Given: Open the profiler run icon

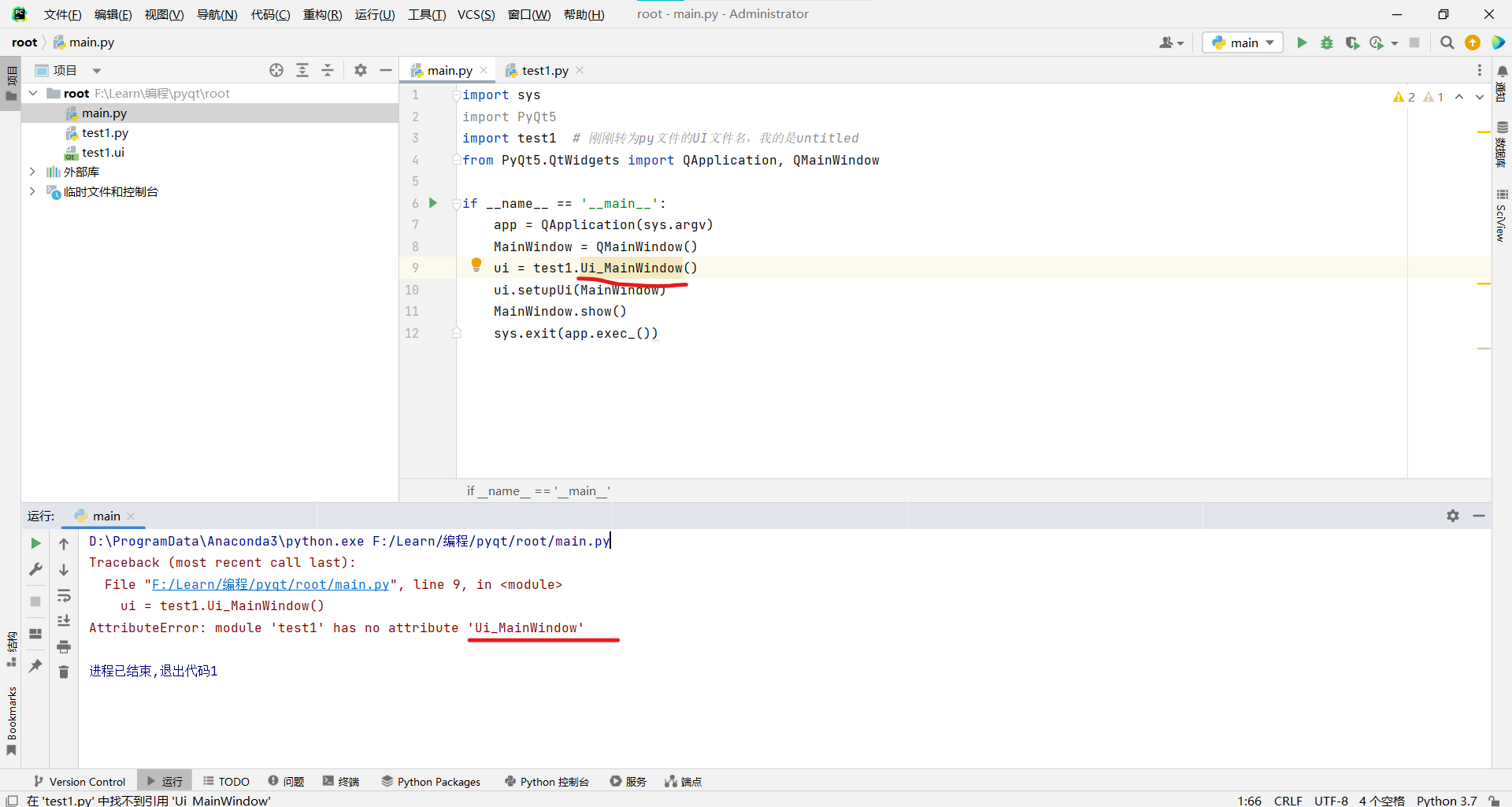Looking at the screenshot, I should [x=1377, y=43].
